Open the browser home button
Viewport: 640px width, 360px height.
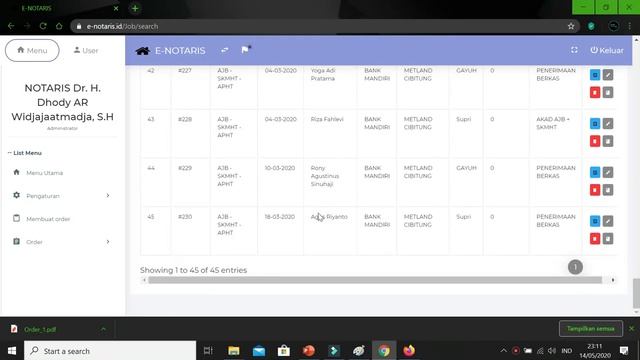click(x=59, y=26)
